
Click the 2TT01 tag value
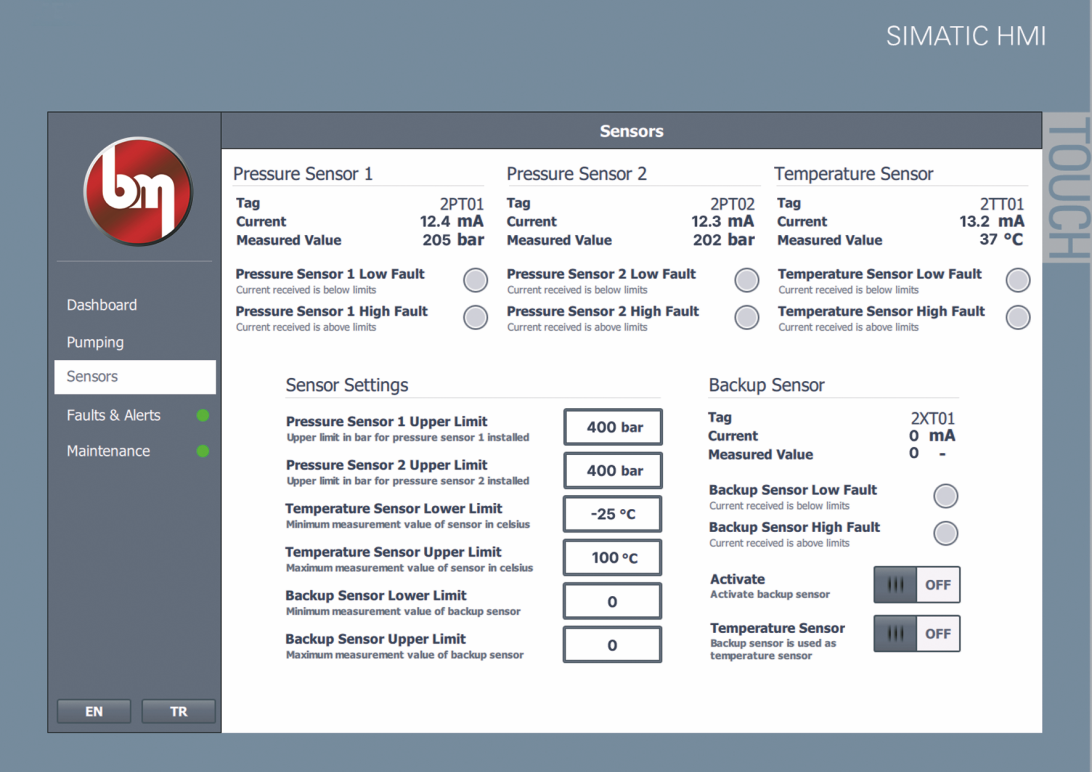pyautogui.click(x=1001, y=204)
